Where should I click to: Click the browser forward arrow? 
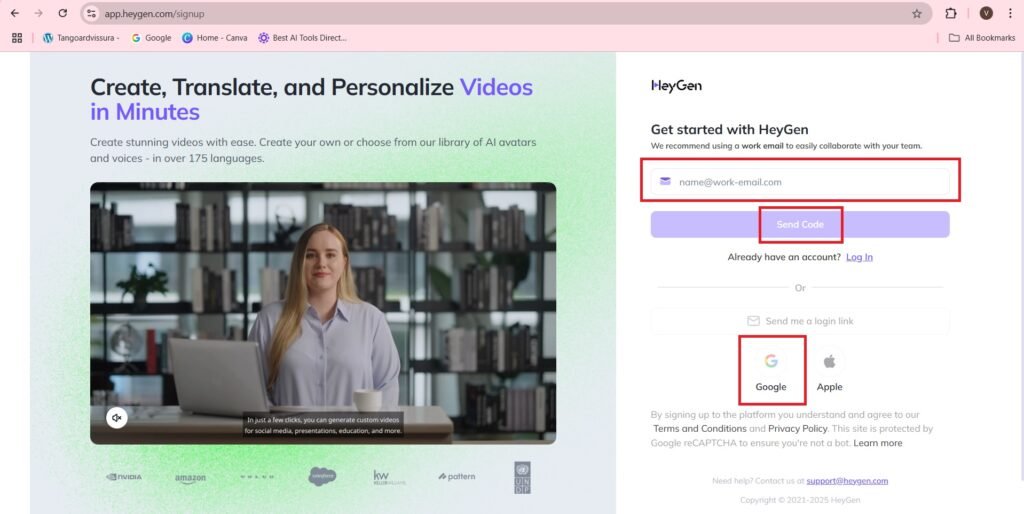pos(39,13)
